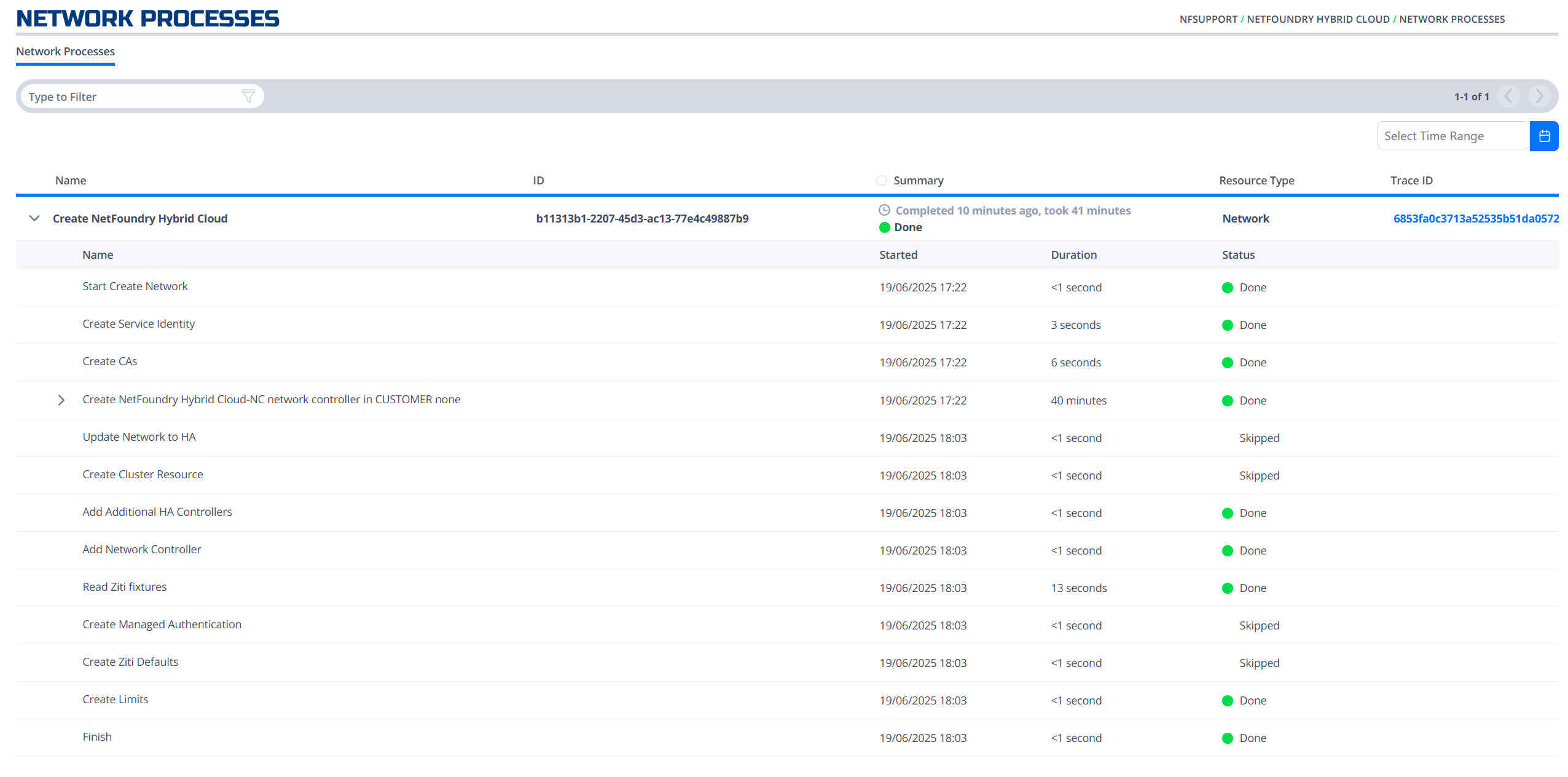Select the Add Additional HA Controllers step
Image resolution: width=1568 pixels, height=777 pixels.
(x=157, y=512)
